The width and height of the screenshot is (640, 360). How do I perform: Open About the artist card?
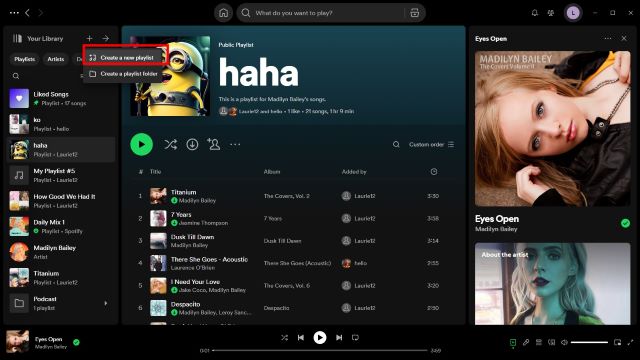[553, 284]
